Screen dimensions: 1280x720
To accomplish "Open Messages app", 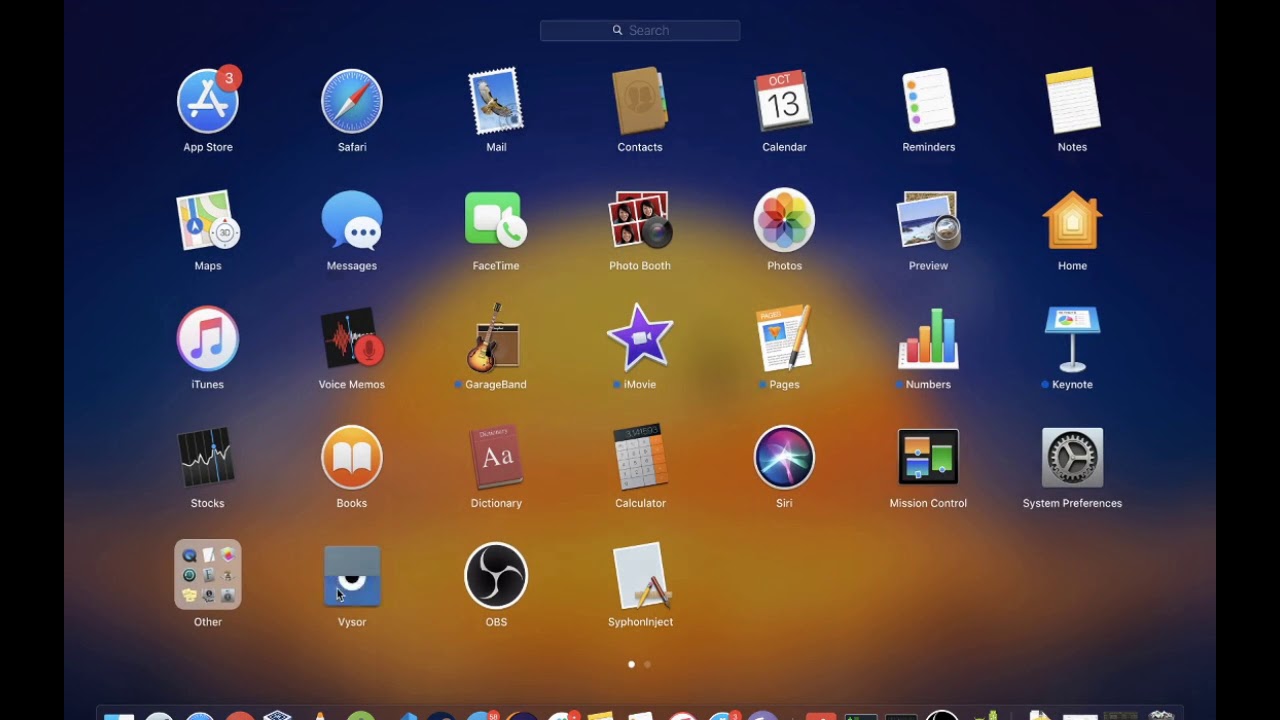I will point(352,220).
